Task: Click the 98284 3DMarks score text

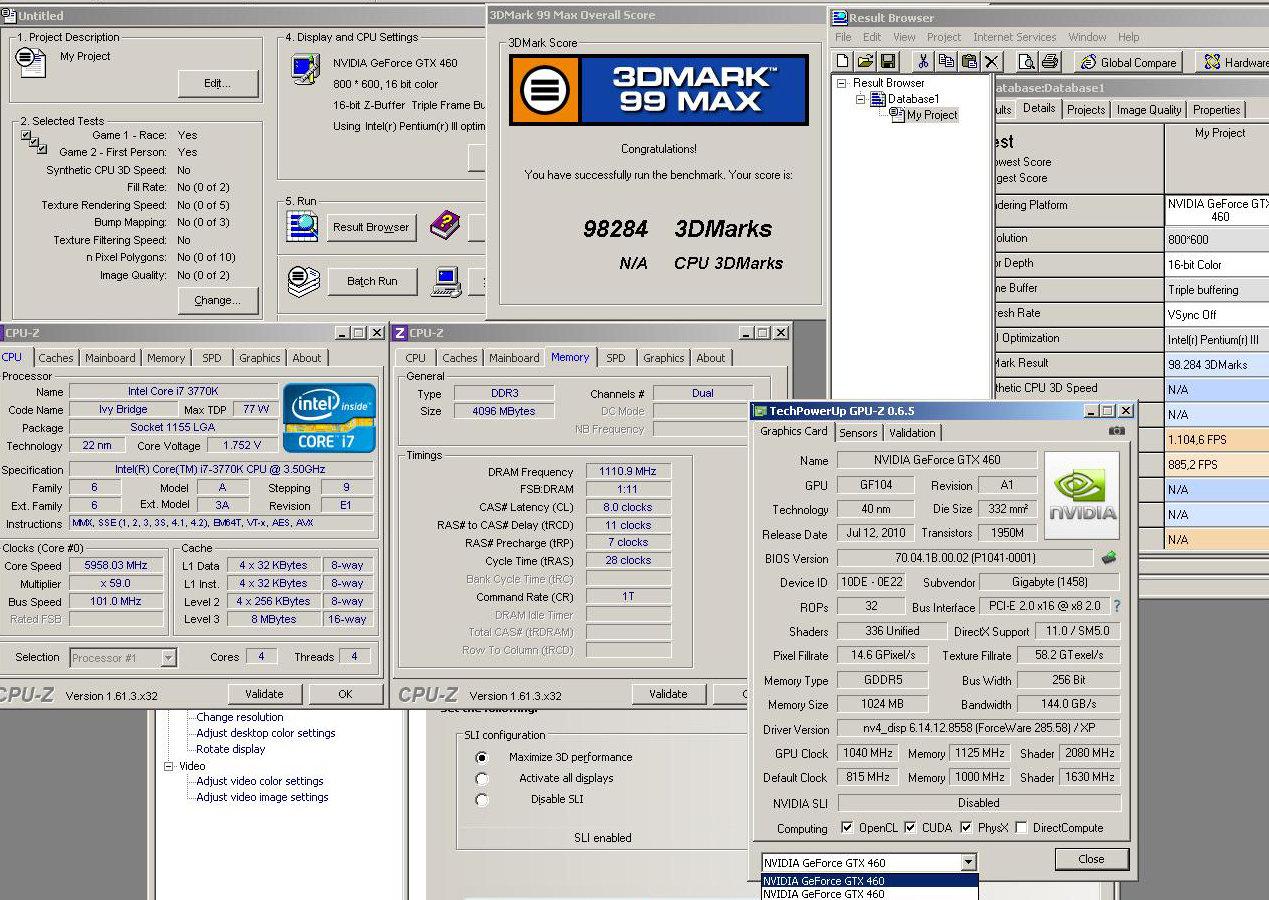Action: [677, 229]
